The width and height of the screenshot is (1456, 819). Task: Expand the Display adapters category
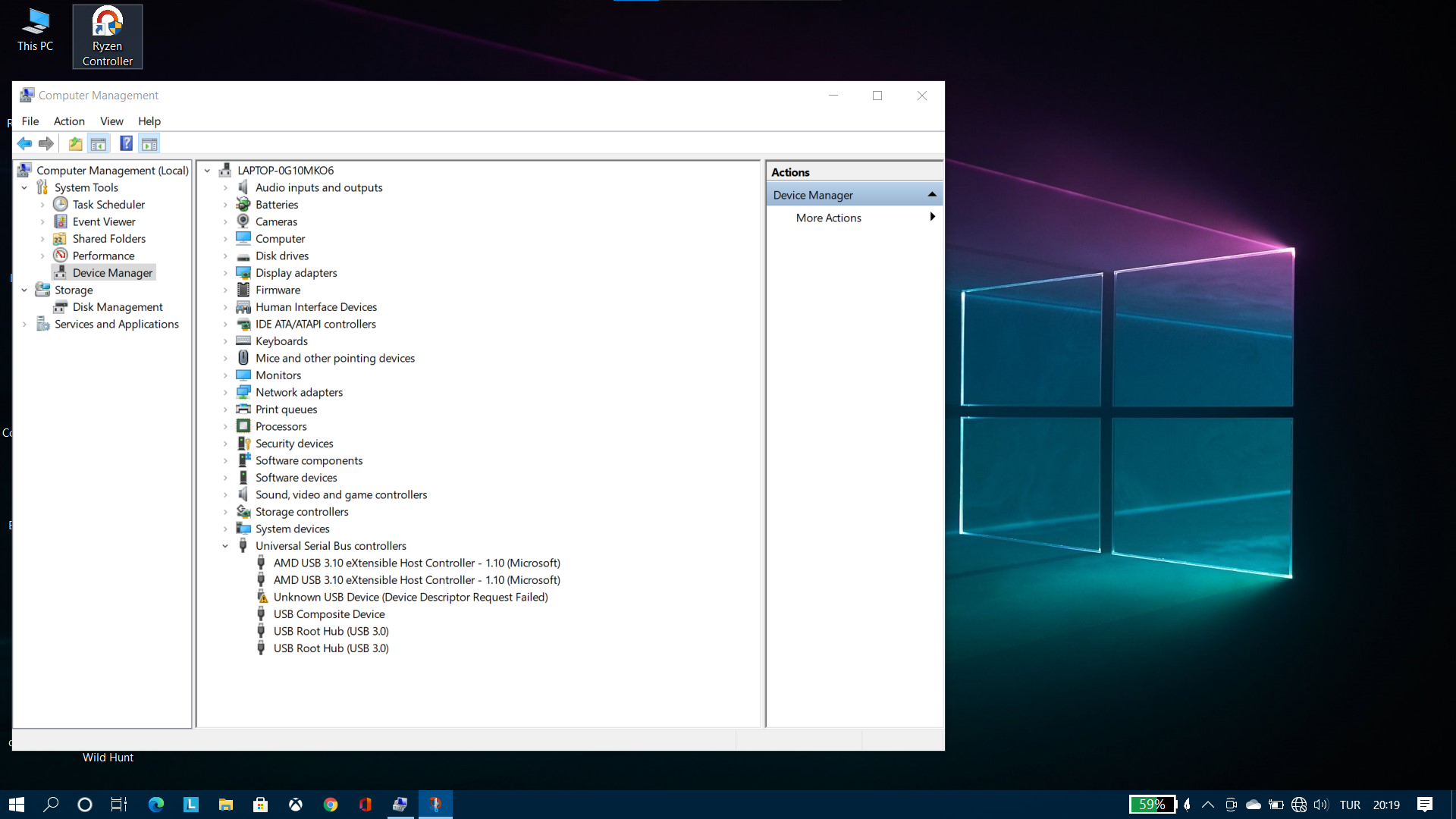click(x=225, y=273)
